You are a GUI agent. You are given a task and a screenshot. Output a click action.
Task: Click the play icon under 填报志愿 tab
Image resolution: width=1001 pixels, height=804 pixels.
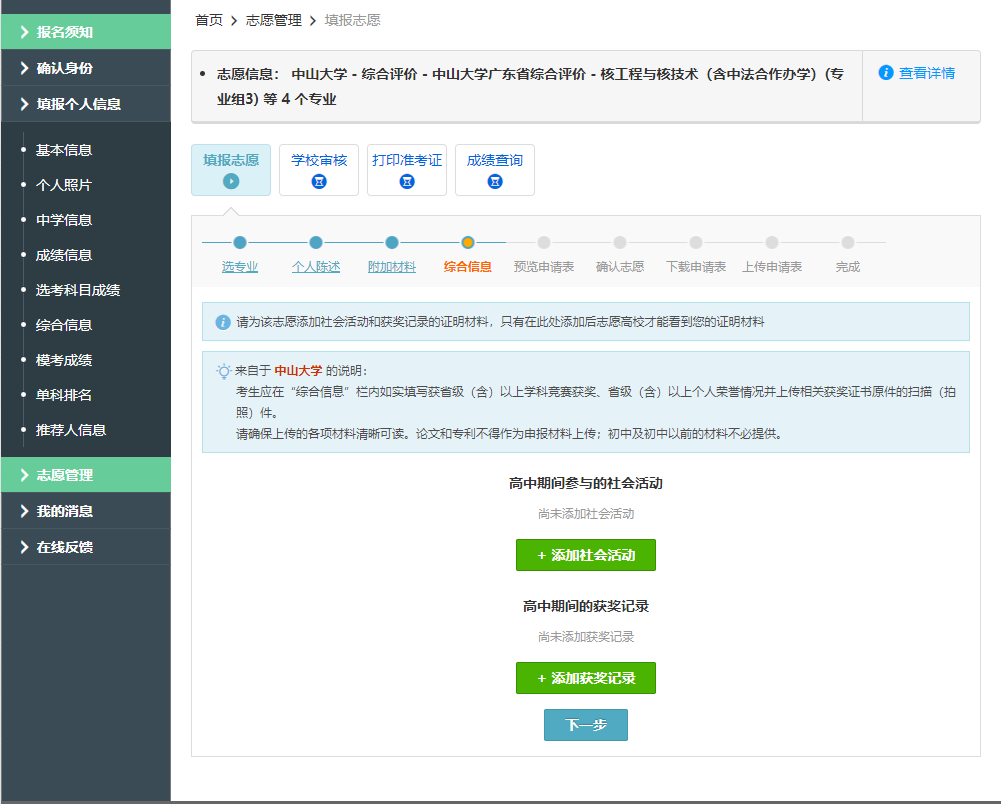[x=231, y=181]
